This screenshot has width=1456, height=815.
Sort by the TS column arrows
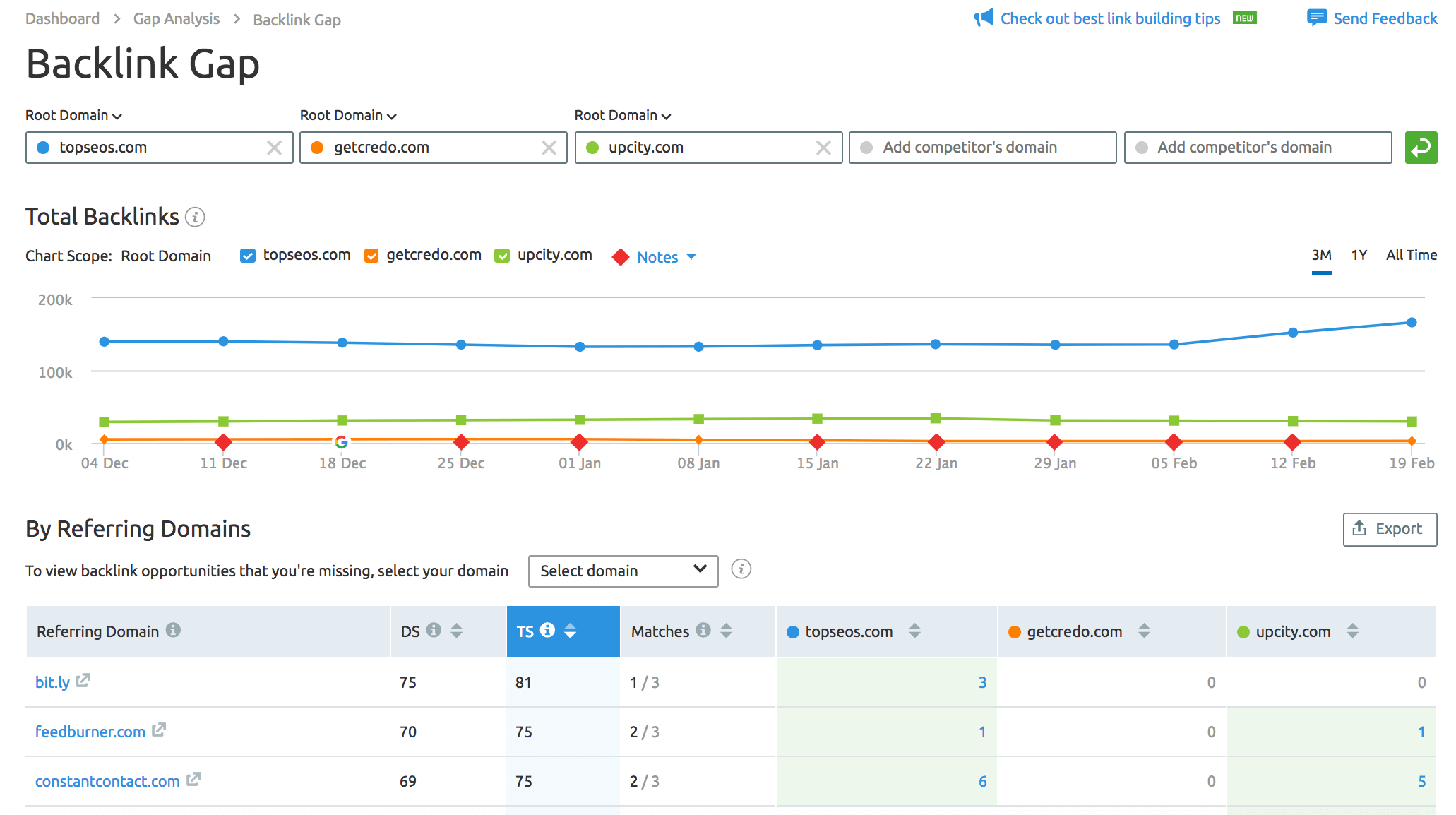pyautogui.click(x=570, y=631)
